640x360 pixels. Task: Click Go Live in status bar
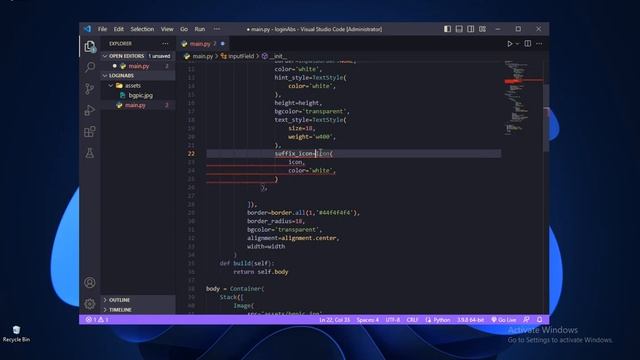pos(504,320)
